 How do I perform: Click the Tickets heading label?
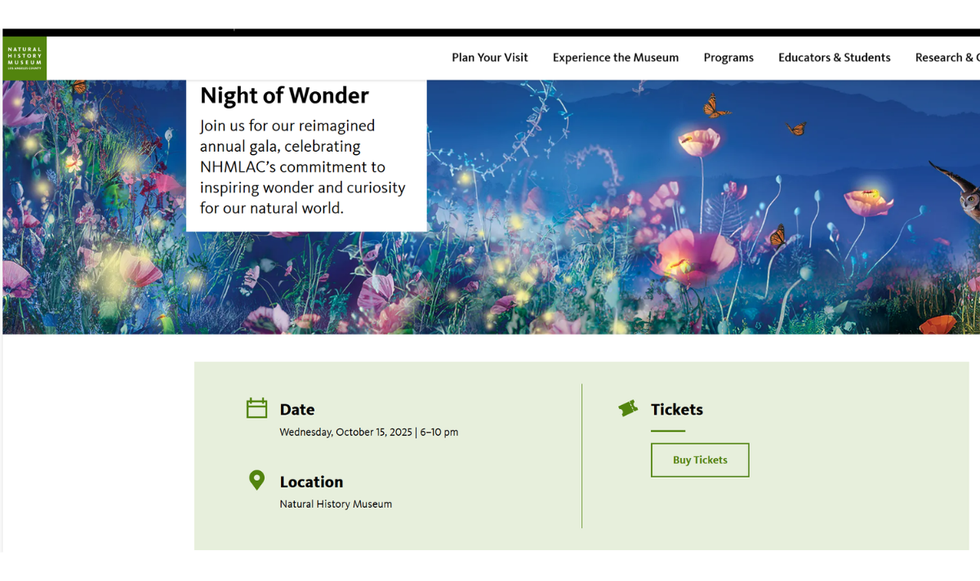click(677, 409)
